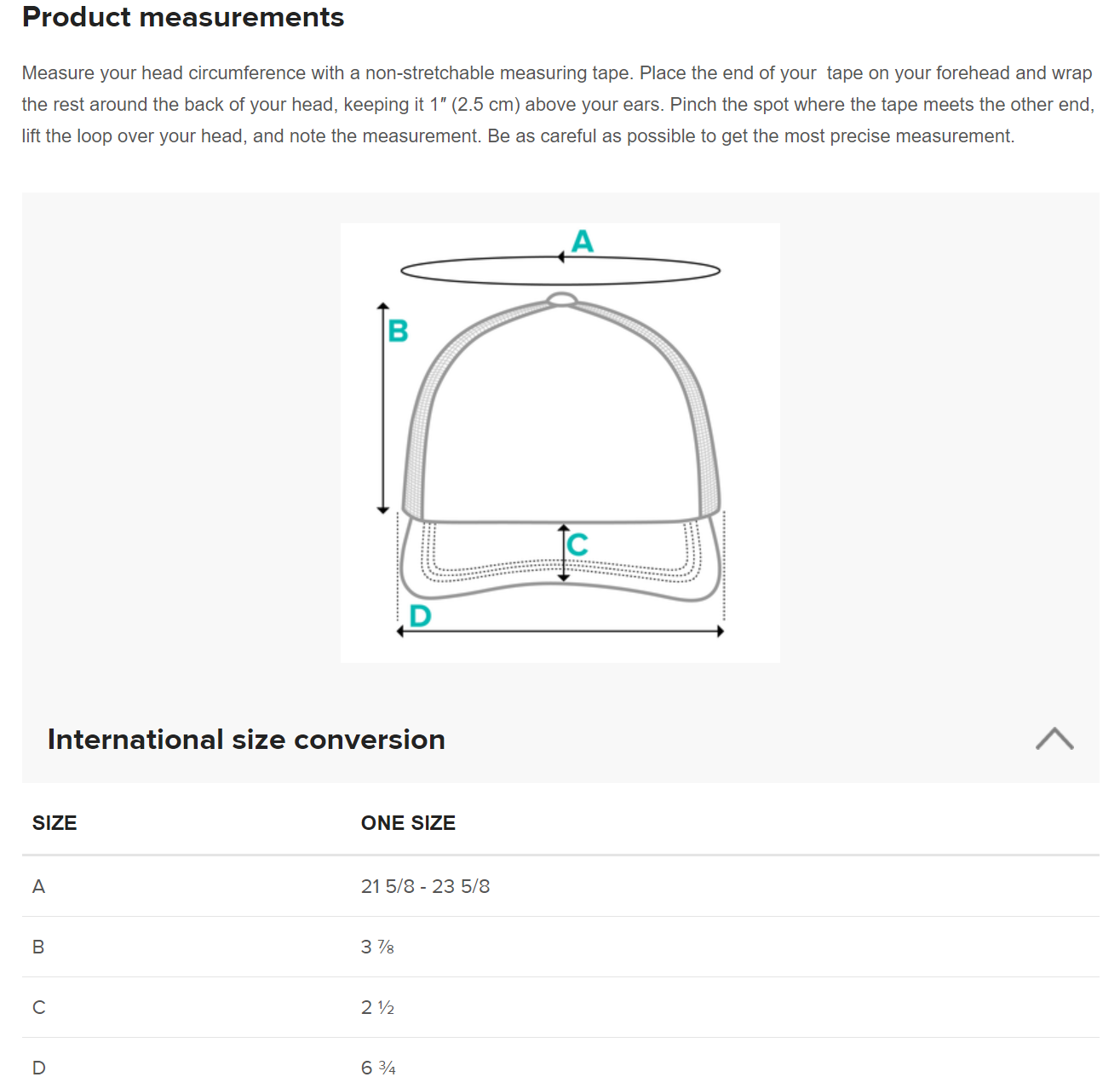Click the horizontal D width arrow
Viewport: 1120px width, 1077px height.
tap(560, 631)
